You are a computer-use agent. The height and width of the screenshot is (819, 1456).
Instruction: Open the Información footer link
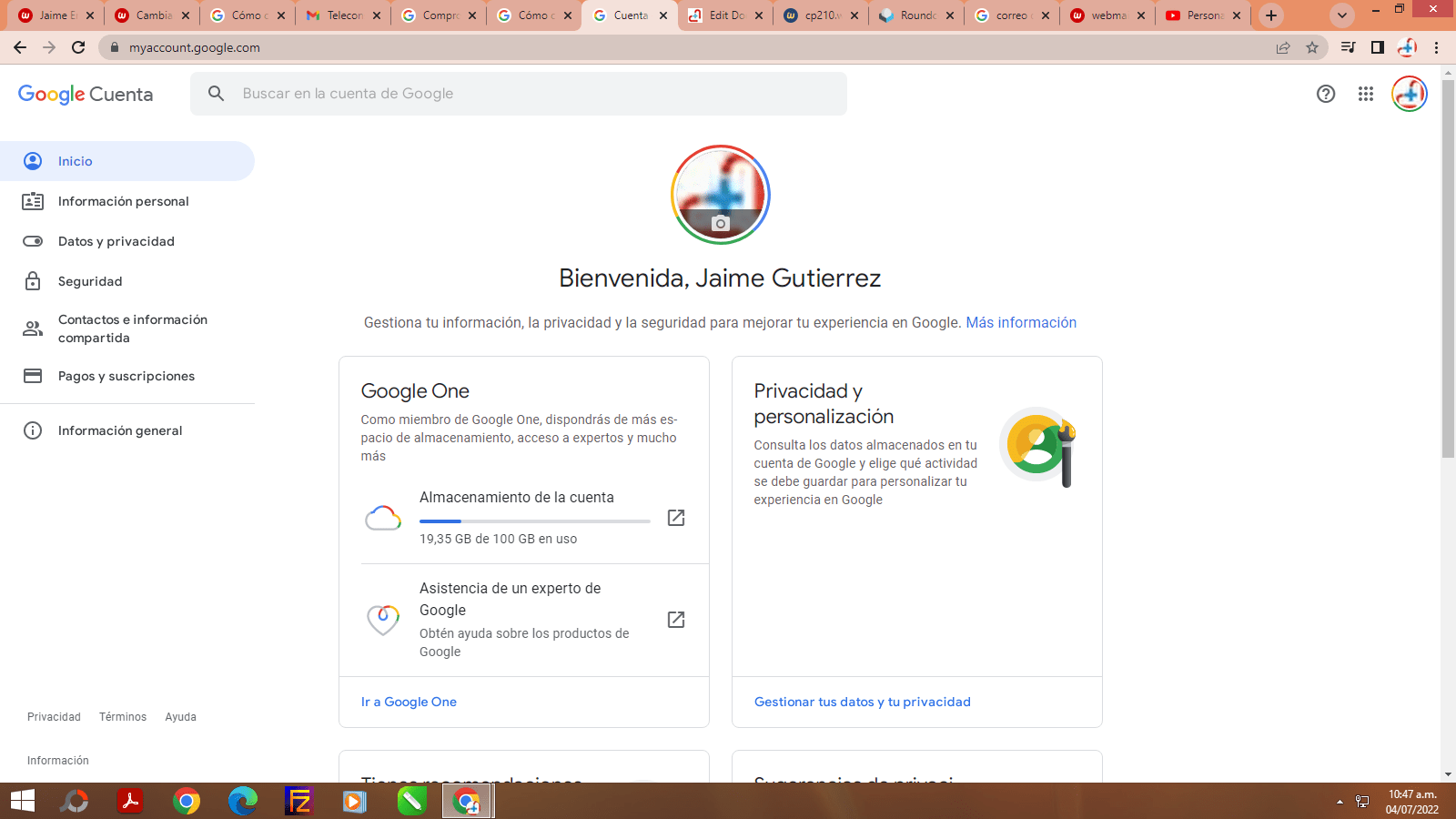coord(57,761)
